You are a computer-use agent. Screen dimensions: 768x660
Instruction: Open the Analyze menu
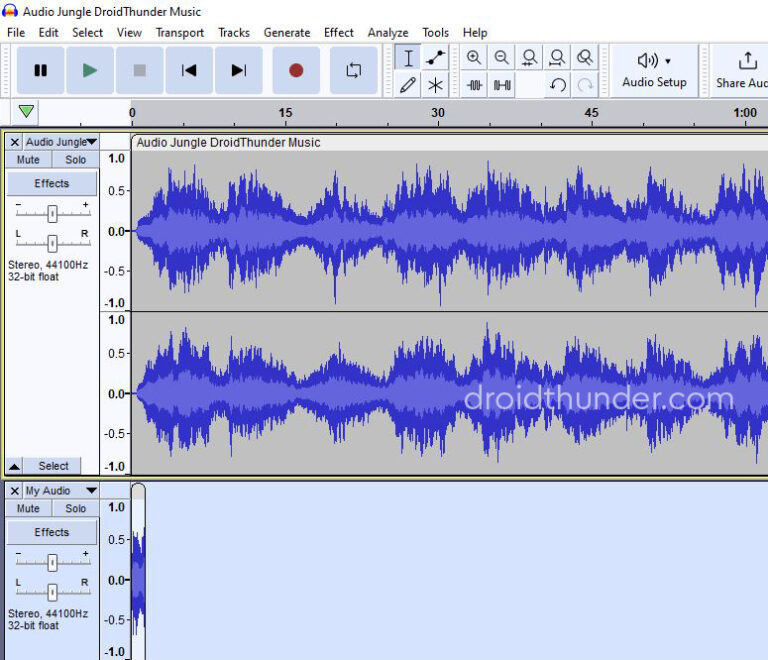(388, 33)
